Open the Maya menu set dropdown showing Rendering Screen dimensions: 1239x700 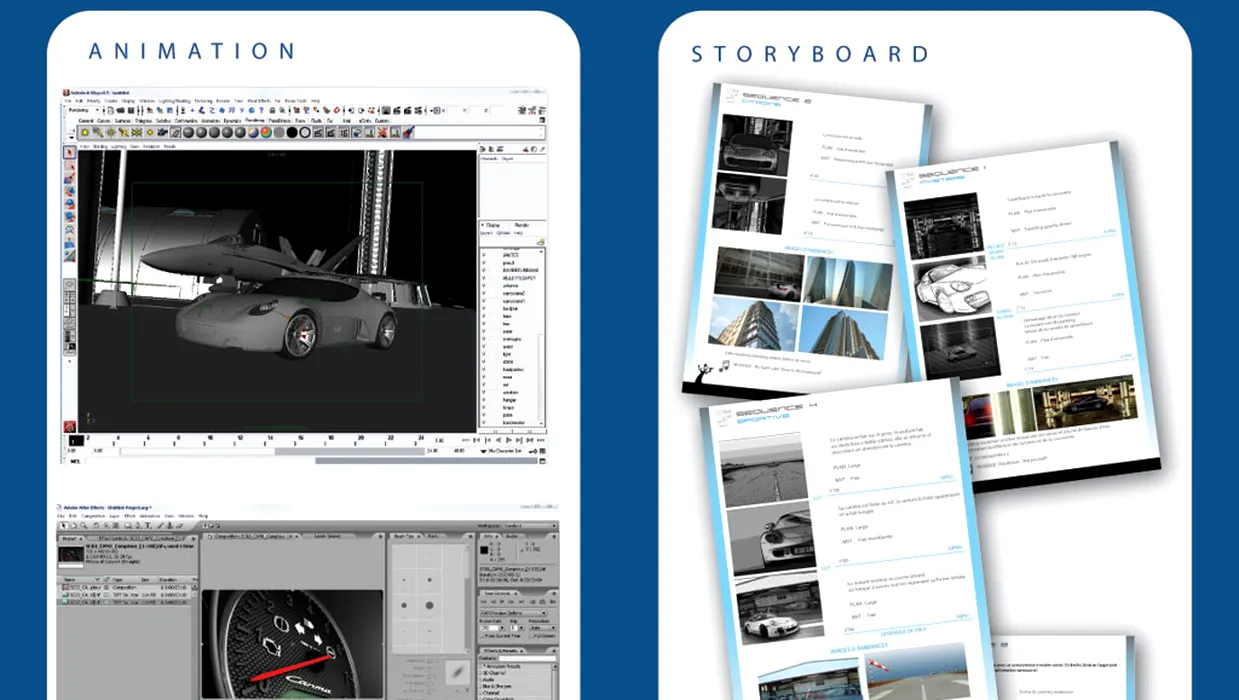tap(84, 110)
